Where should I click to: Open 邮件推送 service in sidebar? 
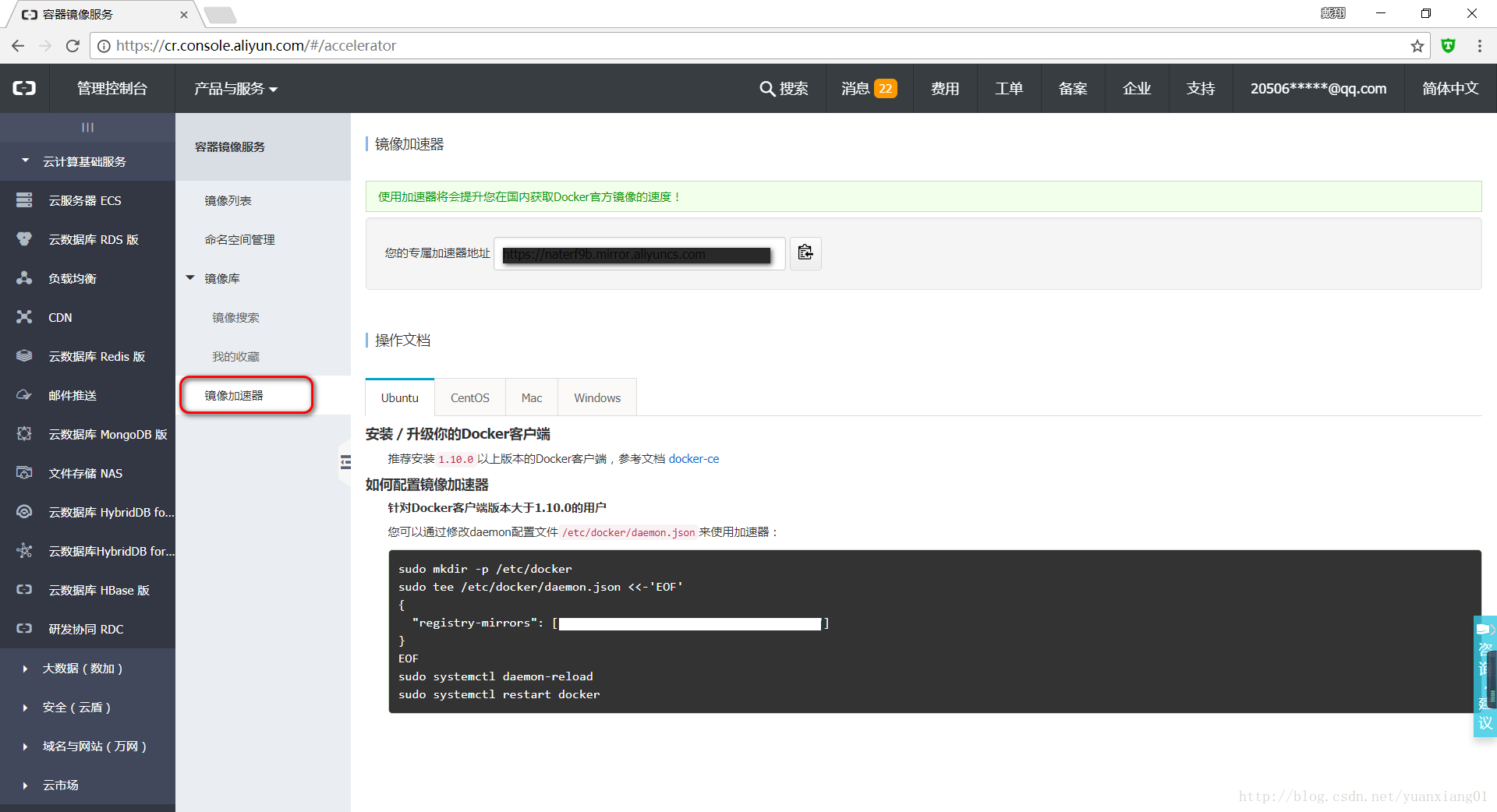pos(87,395)
